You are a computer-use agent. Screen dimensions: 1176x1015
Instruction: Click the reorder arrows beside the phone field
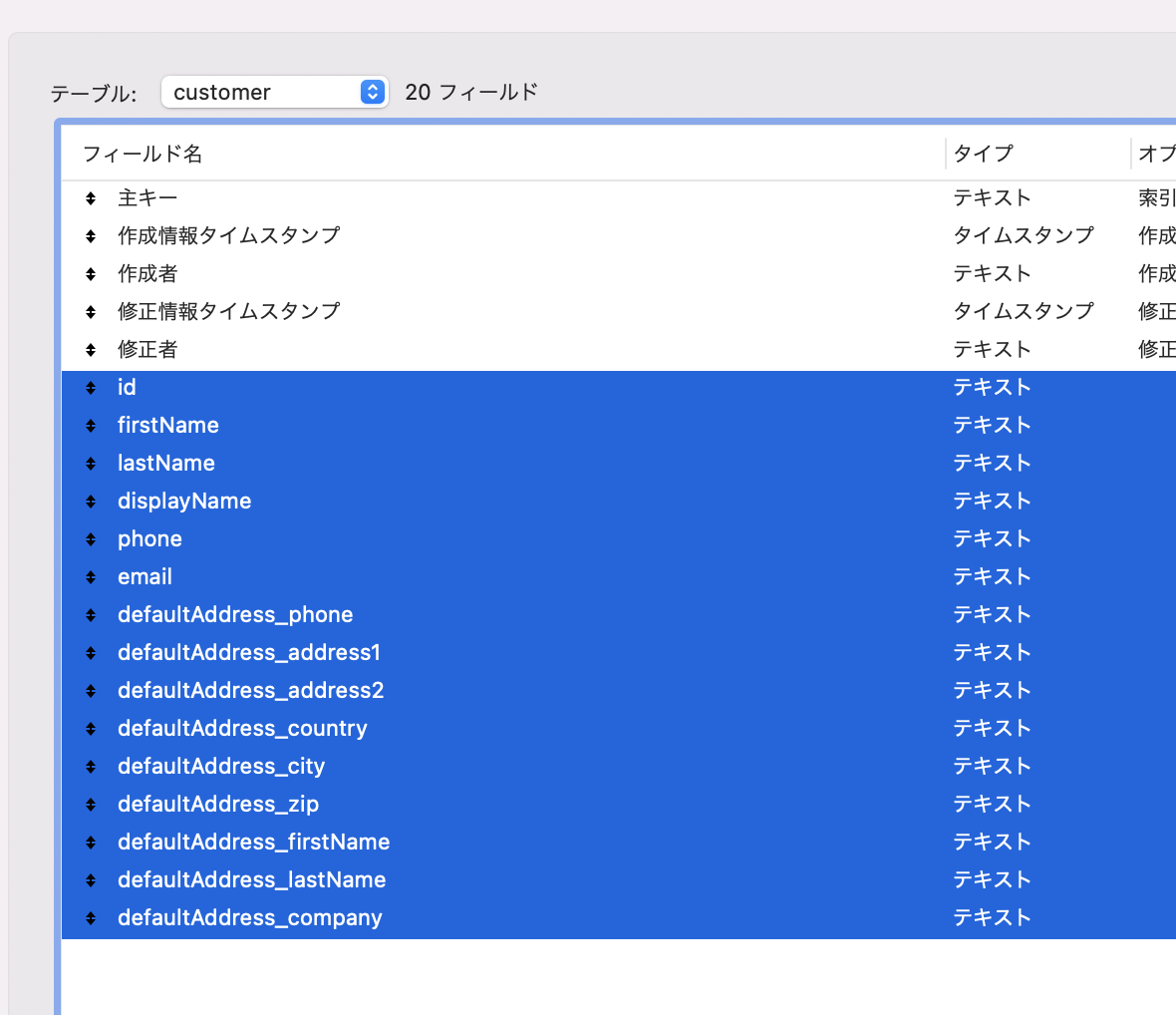coord(92,538)
